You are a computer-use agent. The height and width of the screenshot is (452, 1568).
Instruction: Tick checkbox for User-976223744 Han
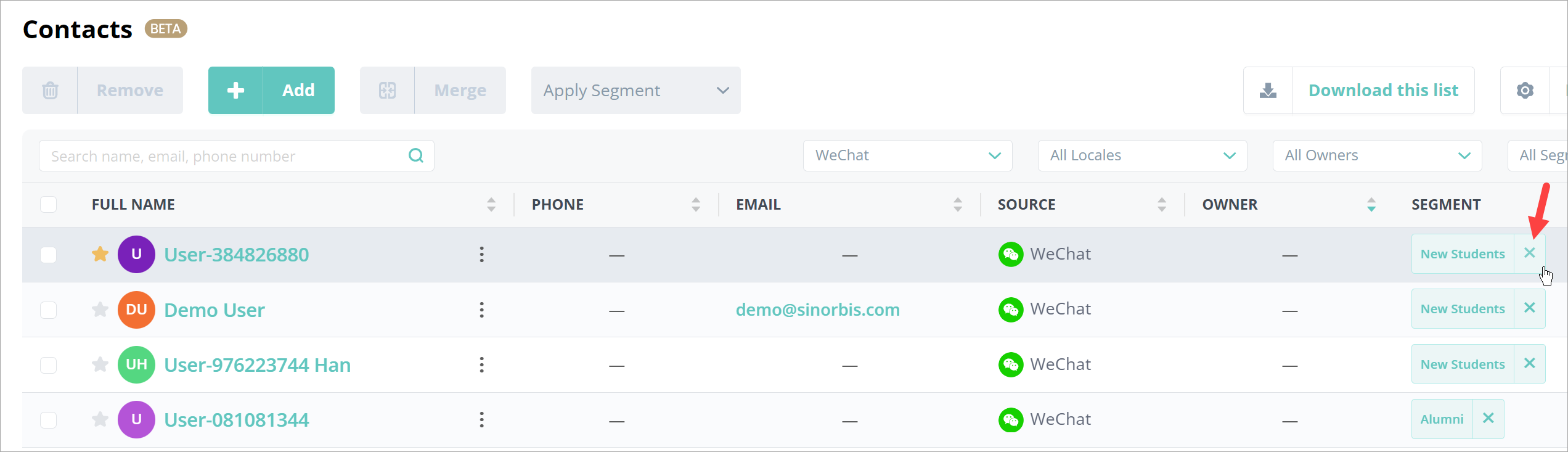pos(48,365)
